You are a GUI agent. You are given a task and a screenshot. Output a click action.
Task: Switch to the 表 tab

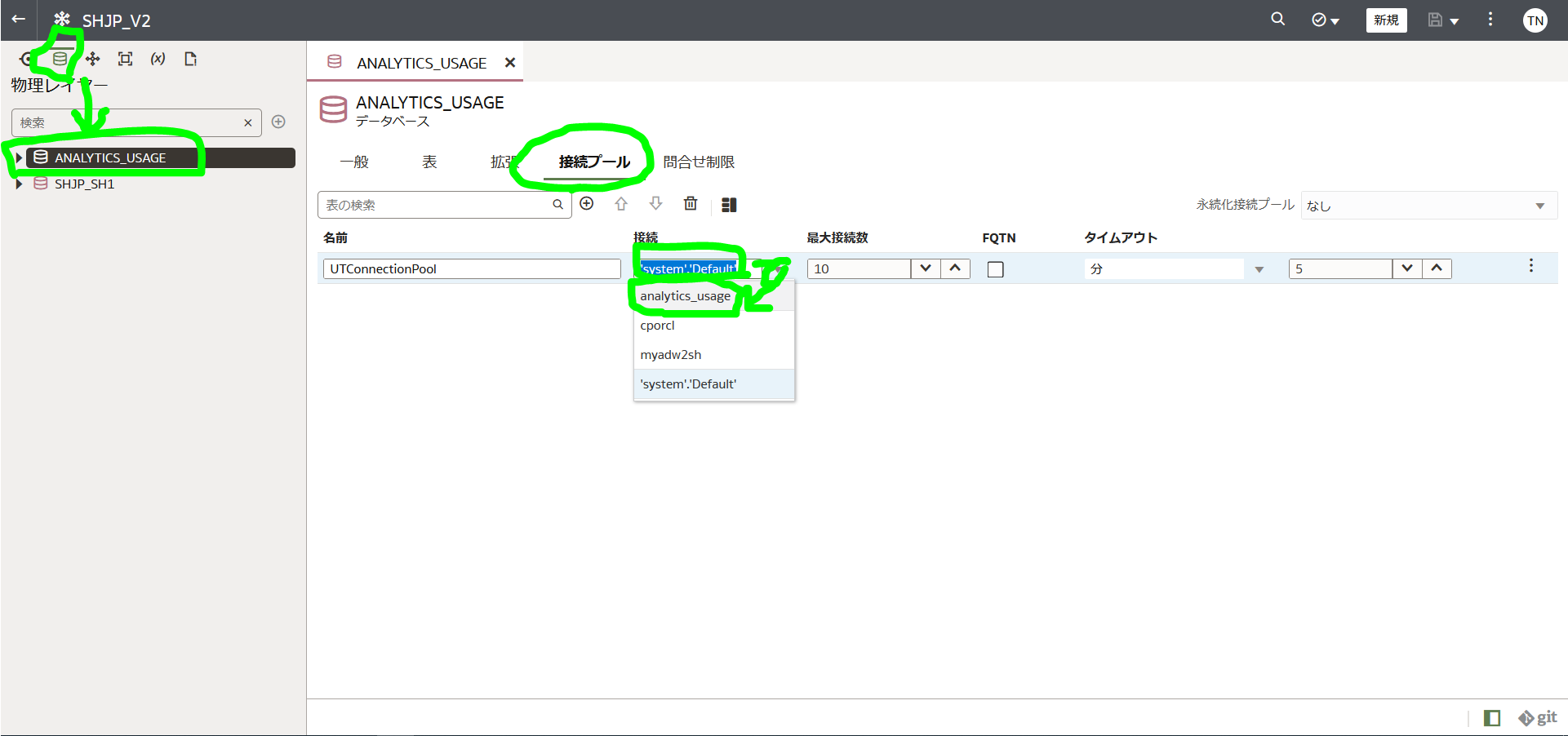429,162
